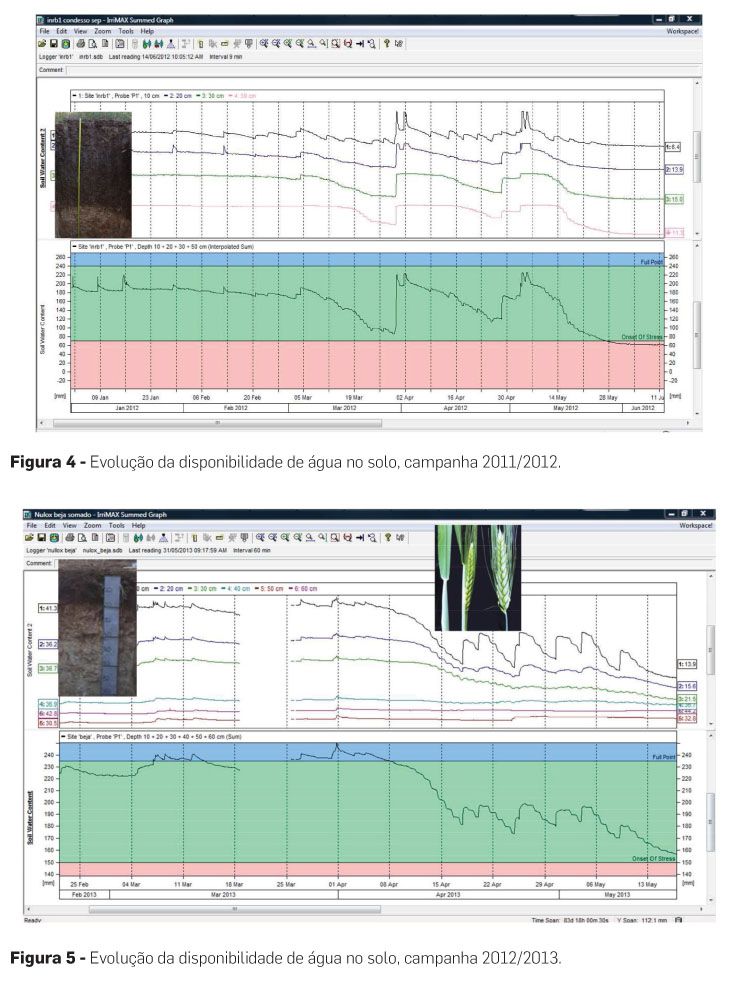This screenshot has height=986, width=732.
Task: Click green database icon in Nulox beja toolbar
Action: [53, 538]
